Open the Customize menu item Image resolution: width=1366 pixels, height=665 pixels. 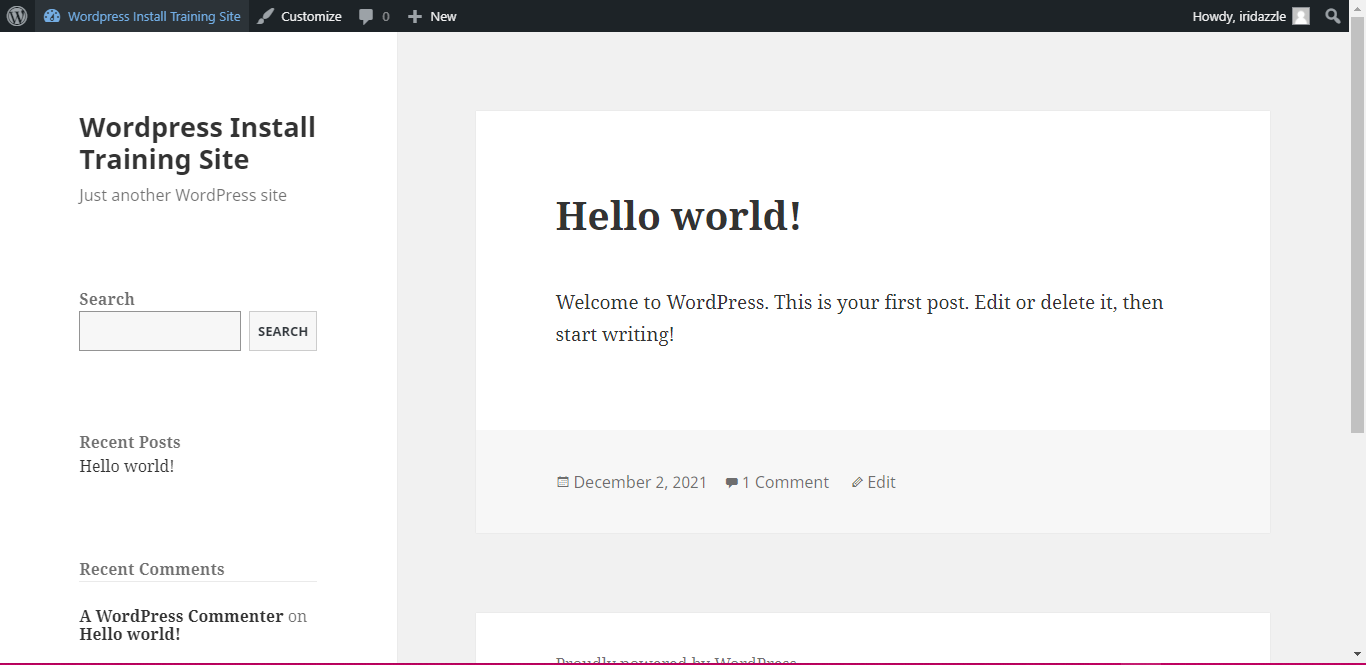(299, 16)
